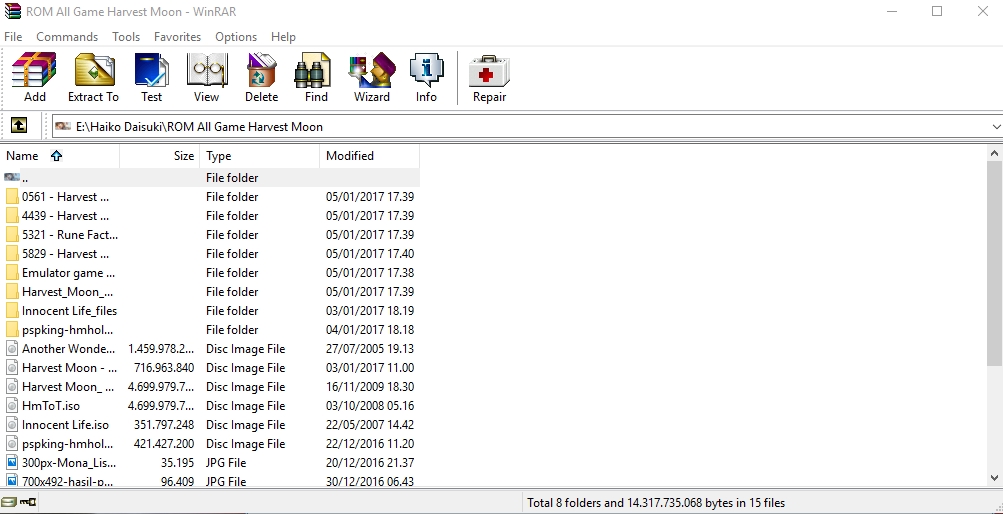
Task: Click the WinRAR title bar app icon
Action: (12, 12)
